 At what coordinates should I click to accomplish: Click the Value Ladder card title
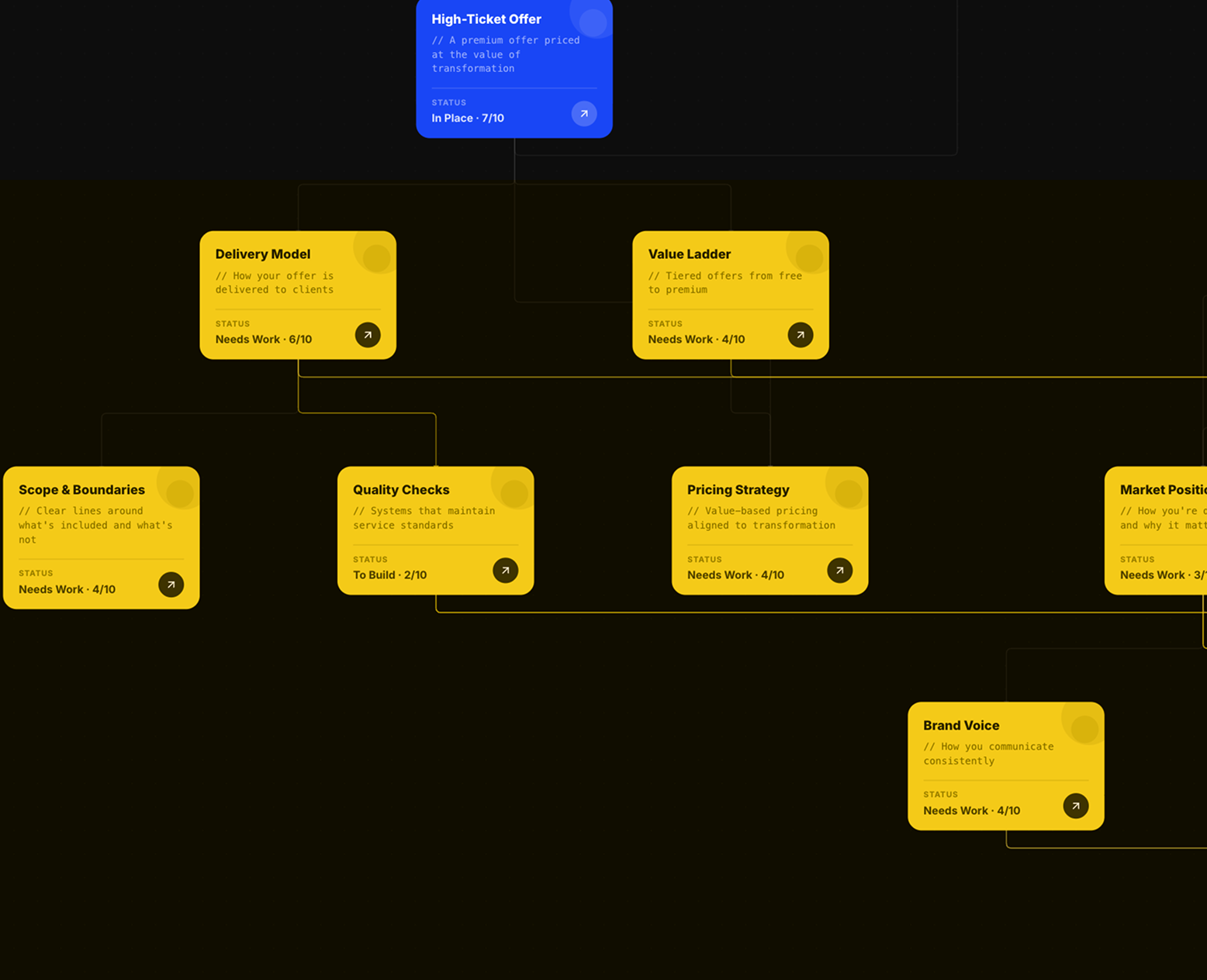pos(690,254)
